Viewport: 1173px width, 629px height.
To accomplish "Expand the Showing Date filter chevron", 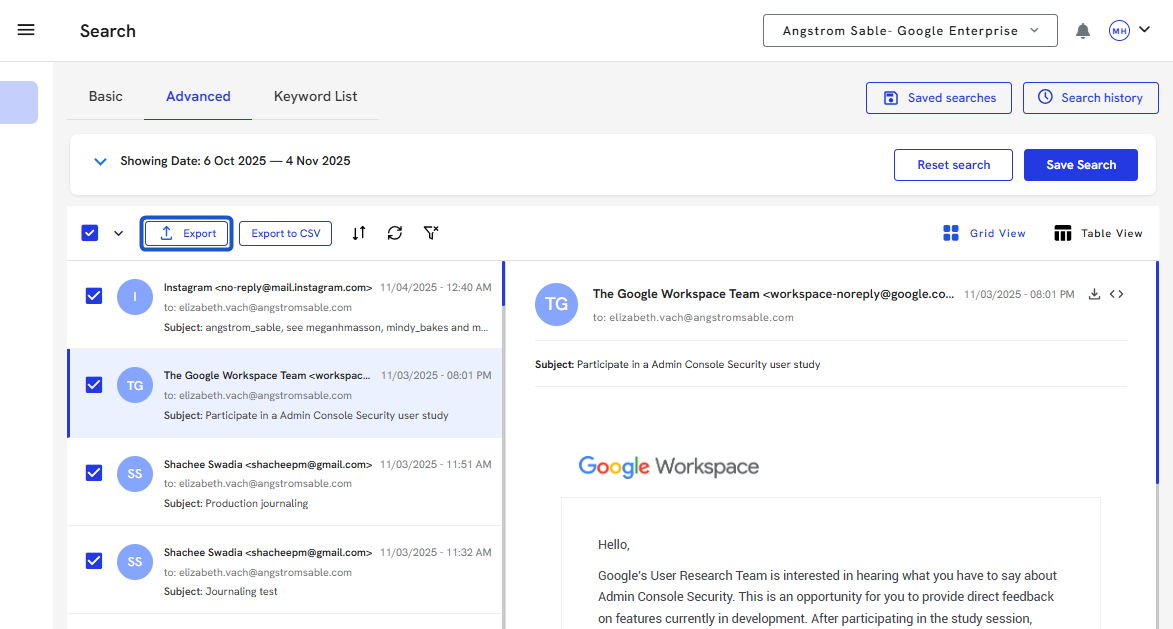I will pyautogui.click(x=100, y=161).
